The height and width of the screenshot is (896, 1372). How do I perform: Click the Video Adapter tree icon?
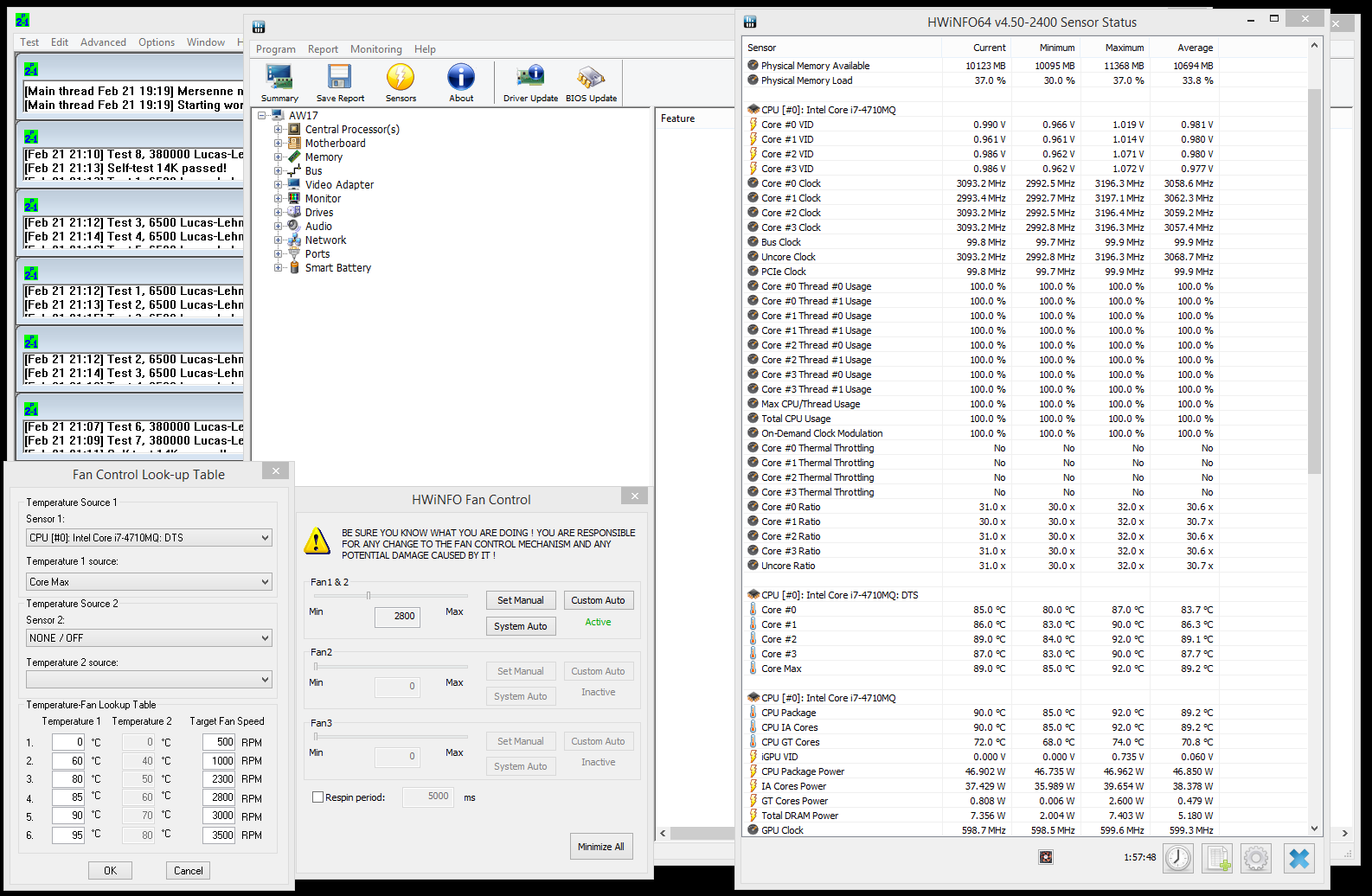294,184
